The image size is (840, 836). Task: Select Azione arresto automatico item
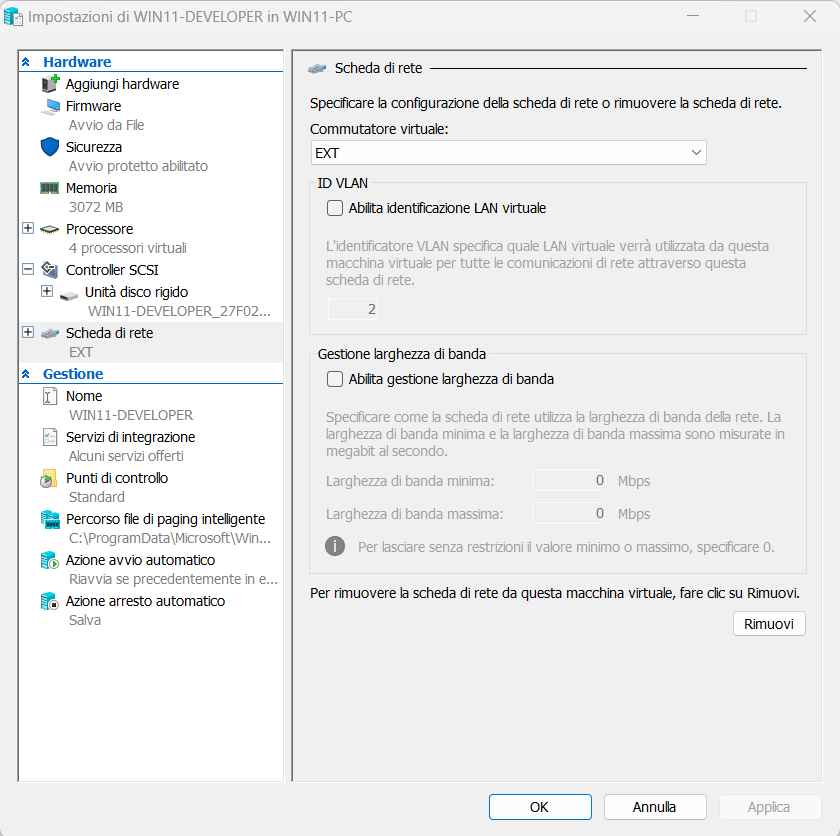(x=145, y=601)
